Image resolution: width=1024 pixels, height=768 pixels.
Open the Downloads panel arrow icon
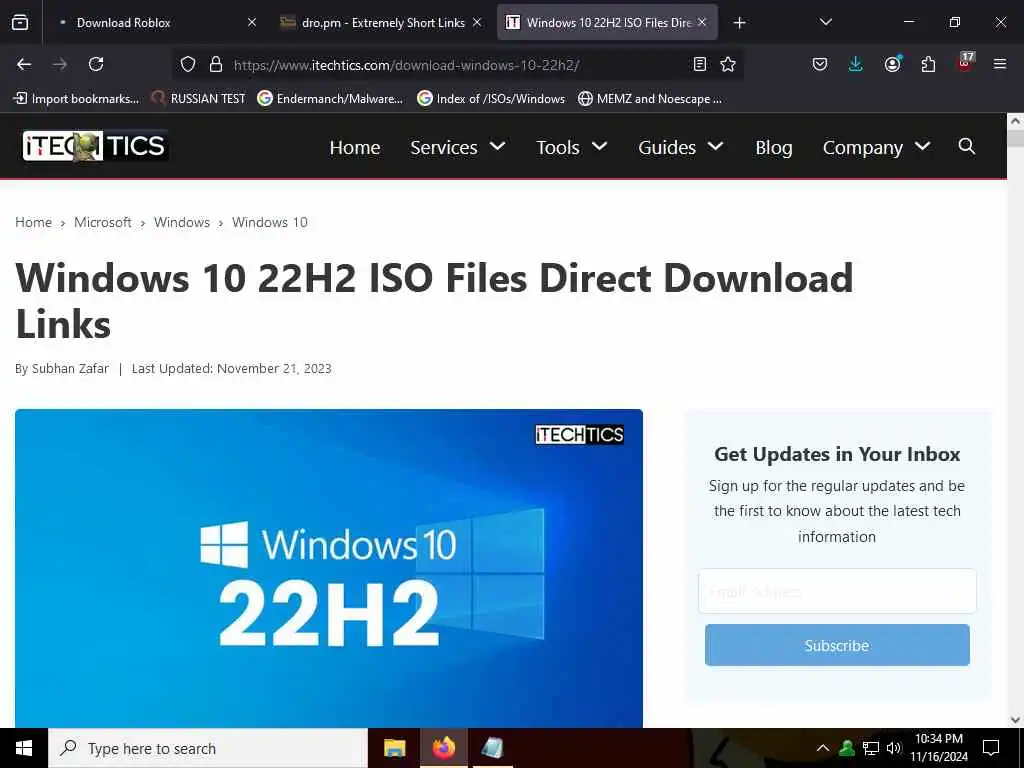[856, 64]
